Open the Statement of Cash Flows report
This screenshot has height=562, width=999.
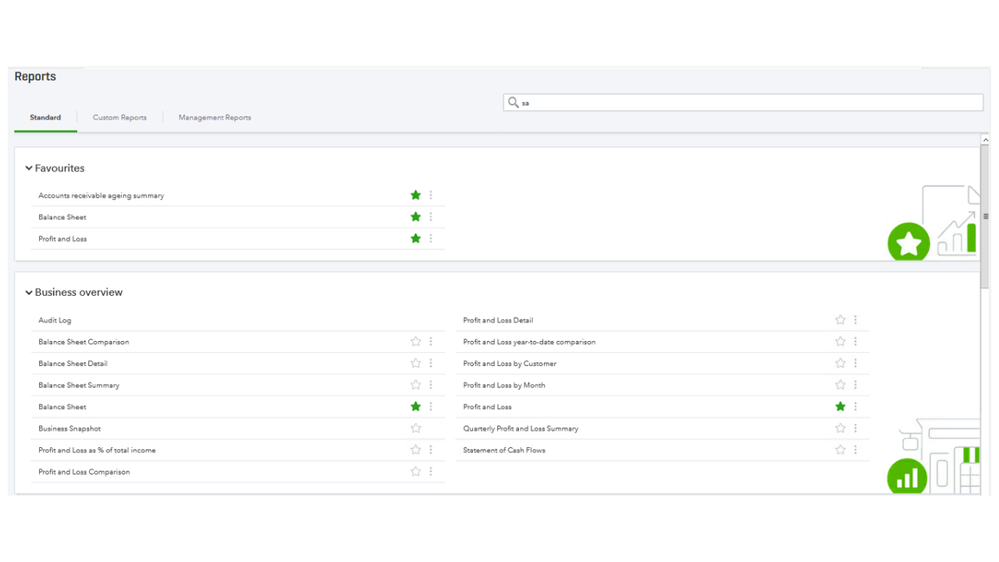click(x=504, y=450)
